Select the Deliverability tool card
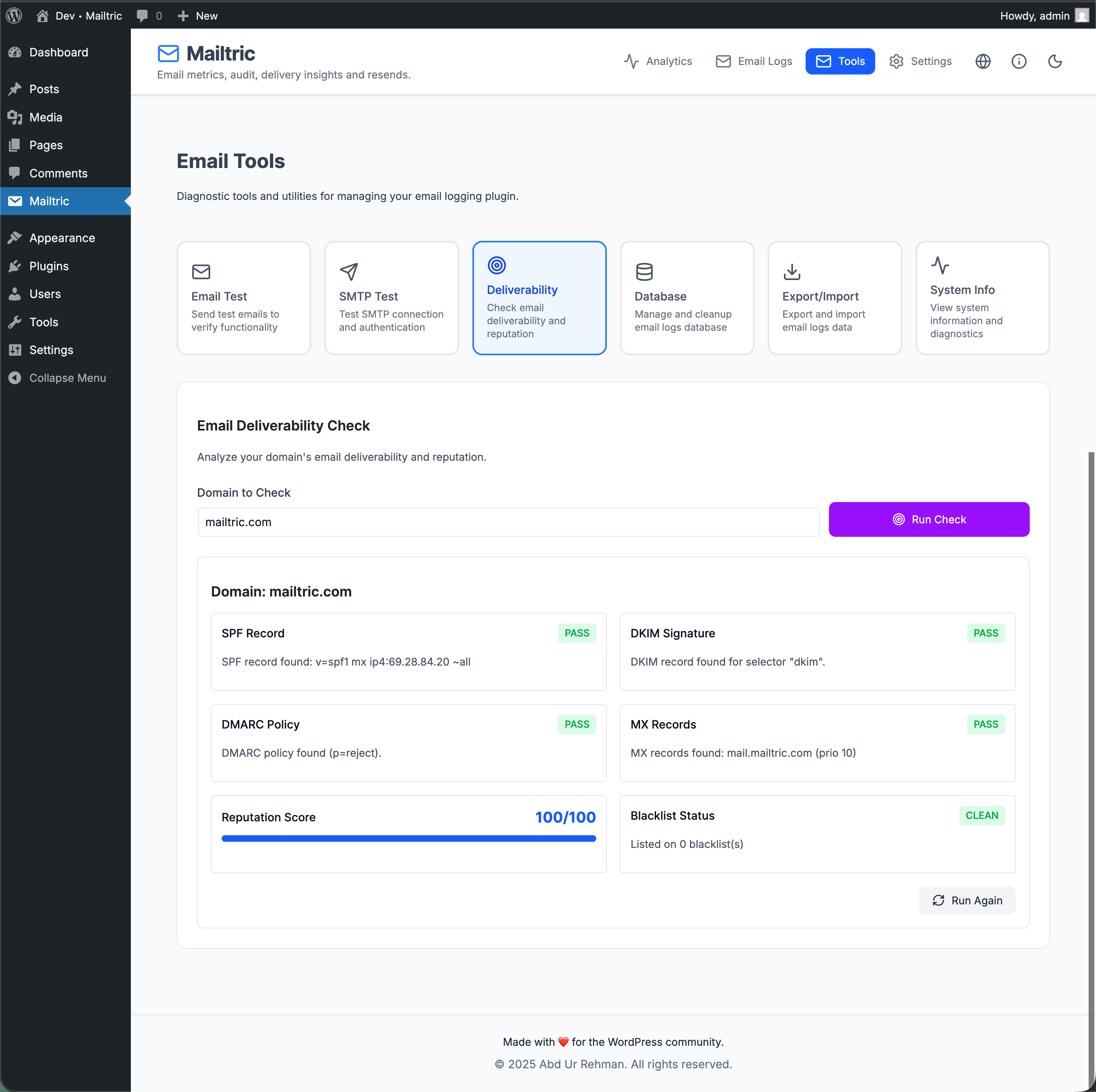The height and width of the screenshot is (1092, 1096). coord(539,298)
